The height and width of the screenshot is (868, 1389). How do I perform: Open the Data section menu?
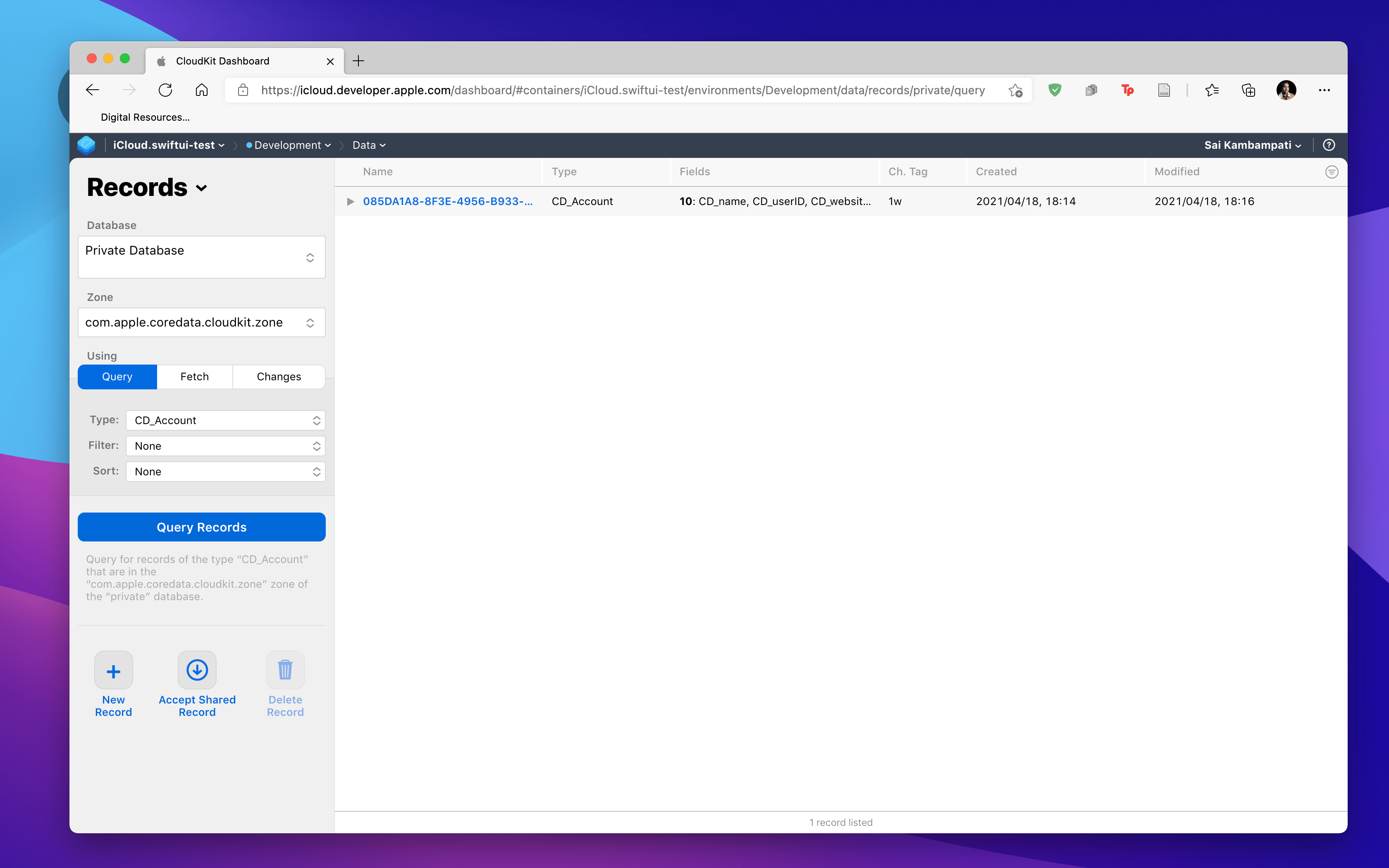click(x=368, y=145)
